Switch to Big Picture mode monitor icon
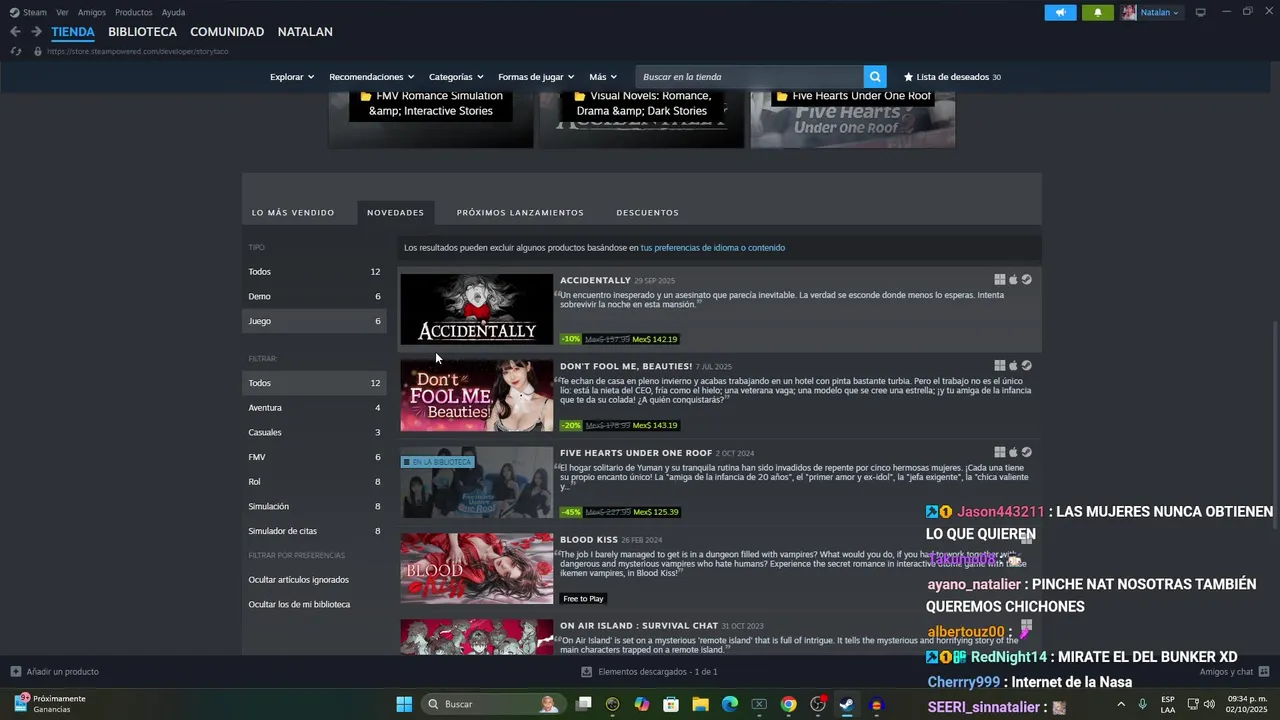 [x=1200, y=12]
